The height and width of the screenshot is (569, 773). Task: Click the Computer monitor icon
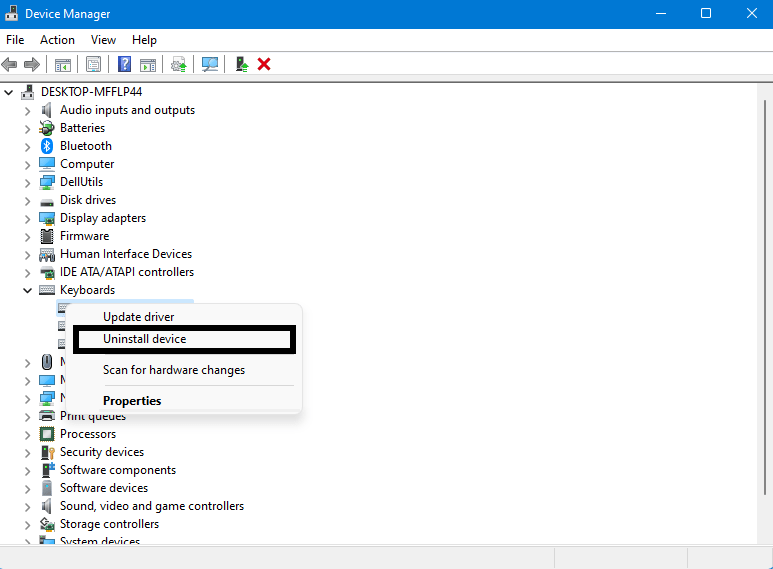pos(46,164)
